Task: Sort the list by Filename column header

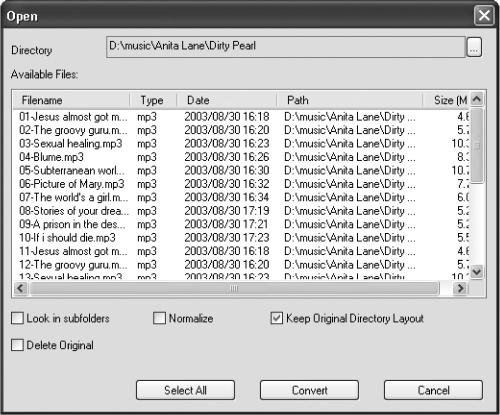Action: (71, 100)
